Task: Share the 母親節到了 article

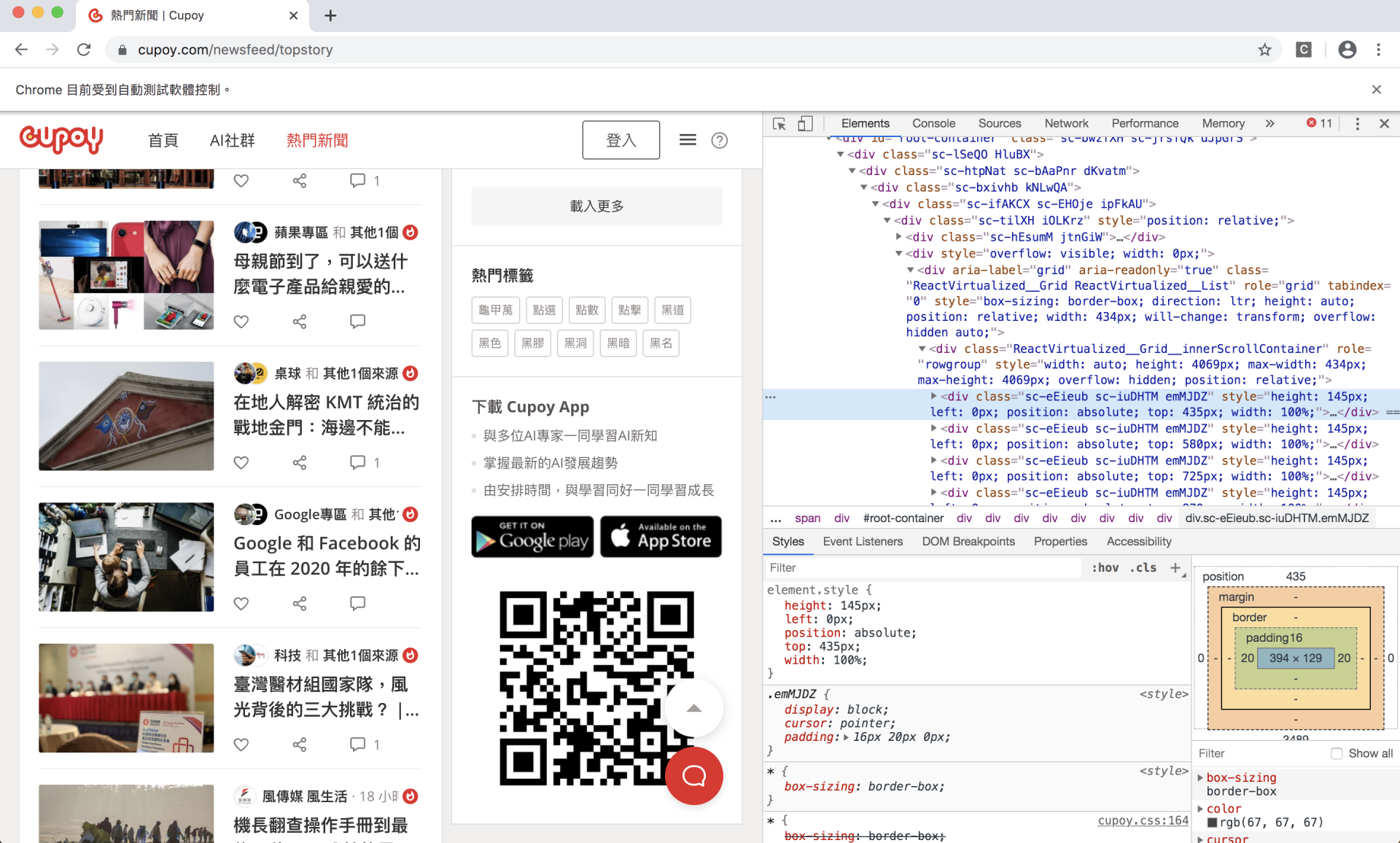Action: (x=300, y=322)
